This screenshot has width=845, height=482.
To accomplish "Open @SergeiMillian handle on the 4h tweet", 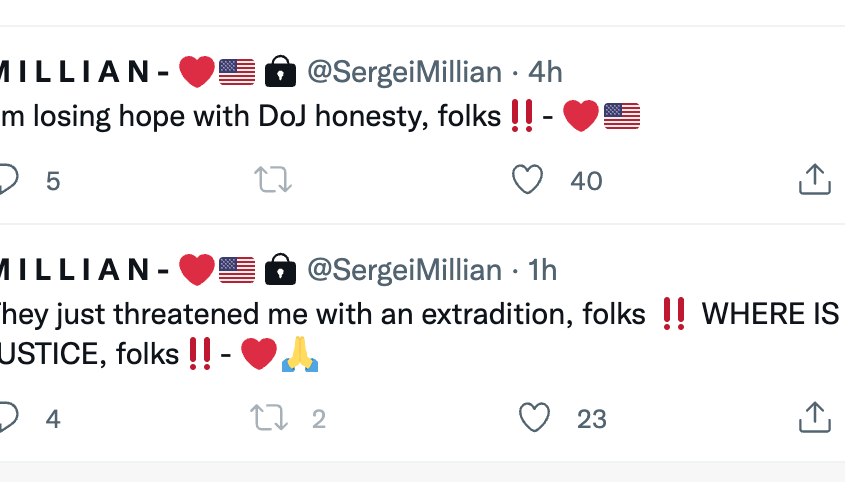I will 404,72.
